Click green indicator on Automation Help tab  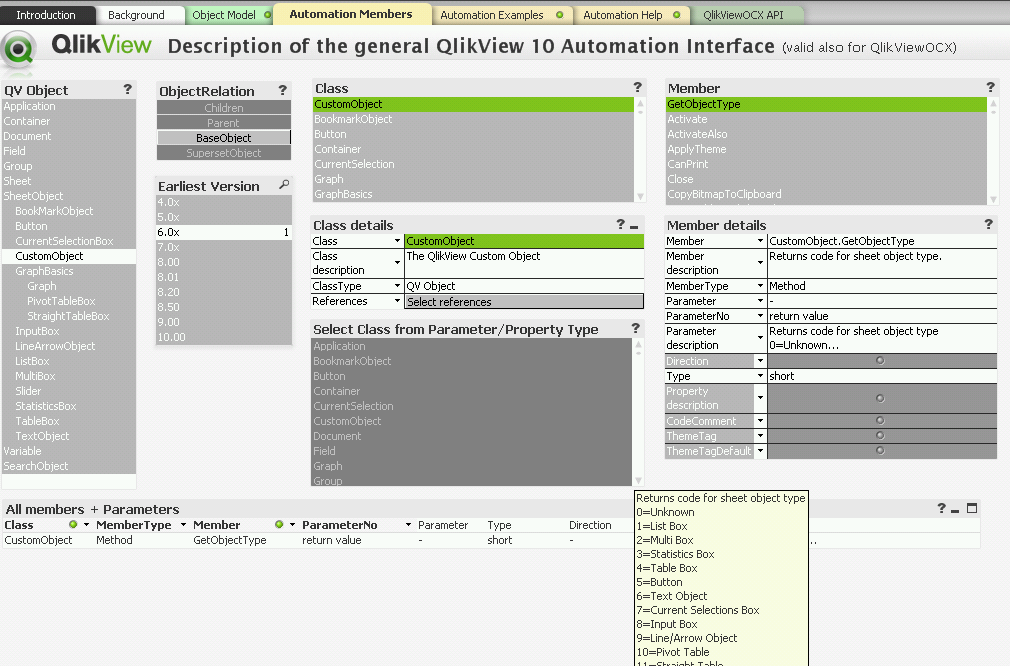pyautogui.click(x=676, y=15)
